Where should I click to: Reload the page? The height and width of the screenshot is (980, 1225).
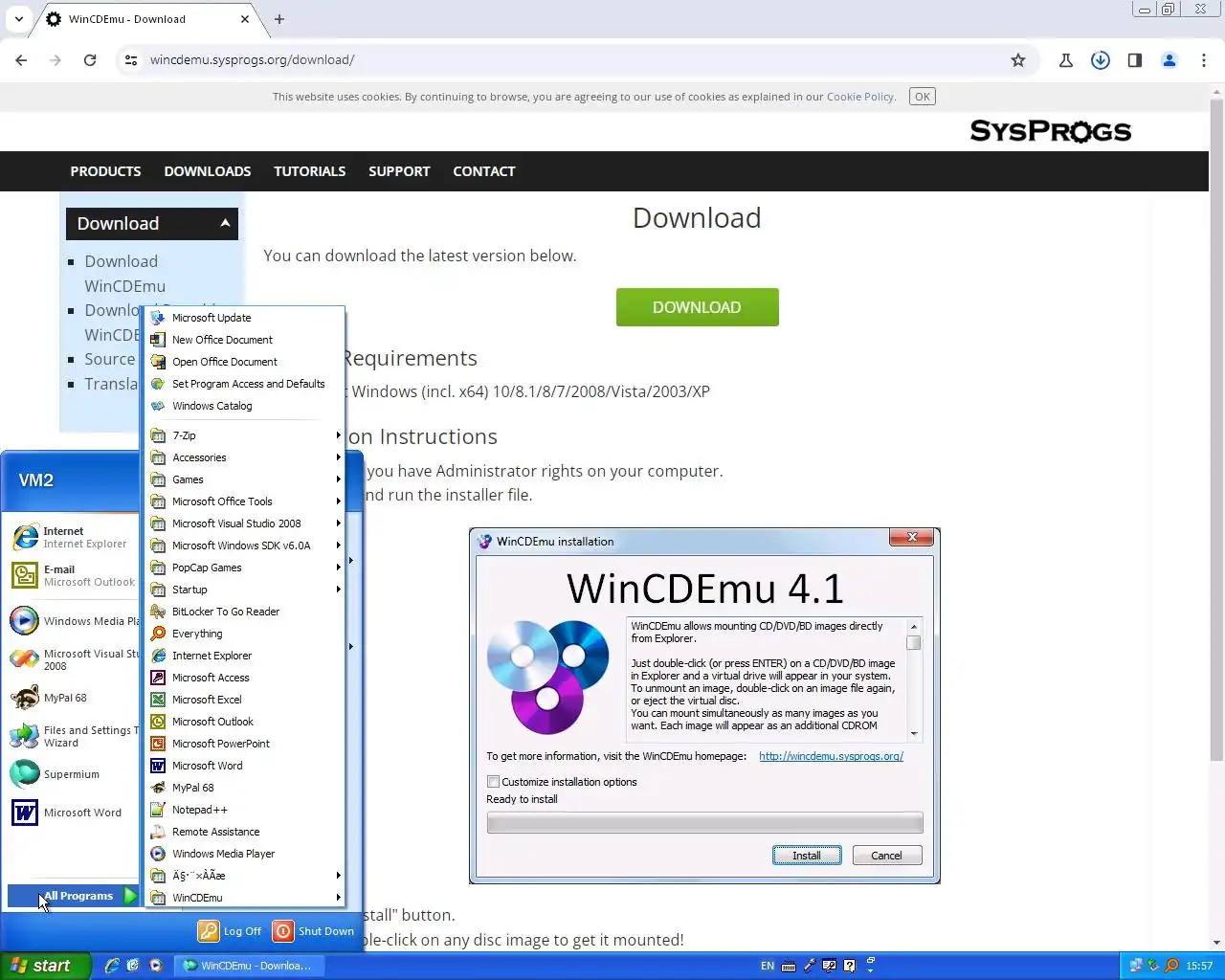click(x=90, y=60)
